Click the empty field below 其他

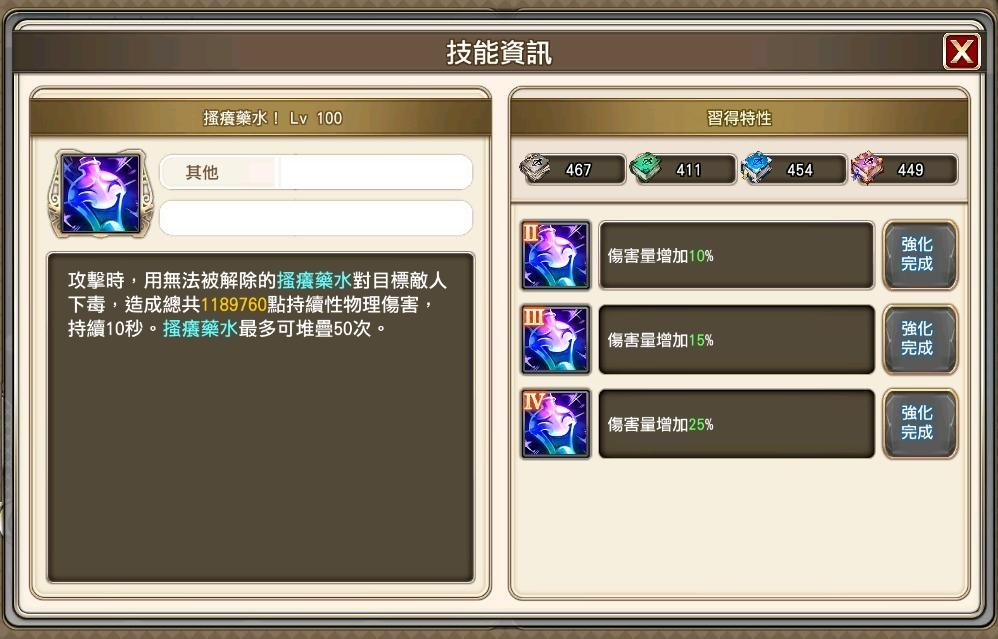pyautogui.click(x=316, y=218)
